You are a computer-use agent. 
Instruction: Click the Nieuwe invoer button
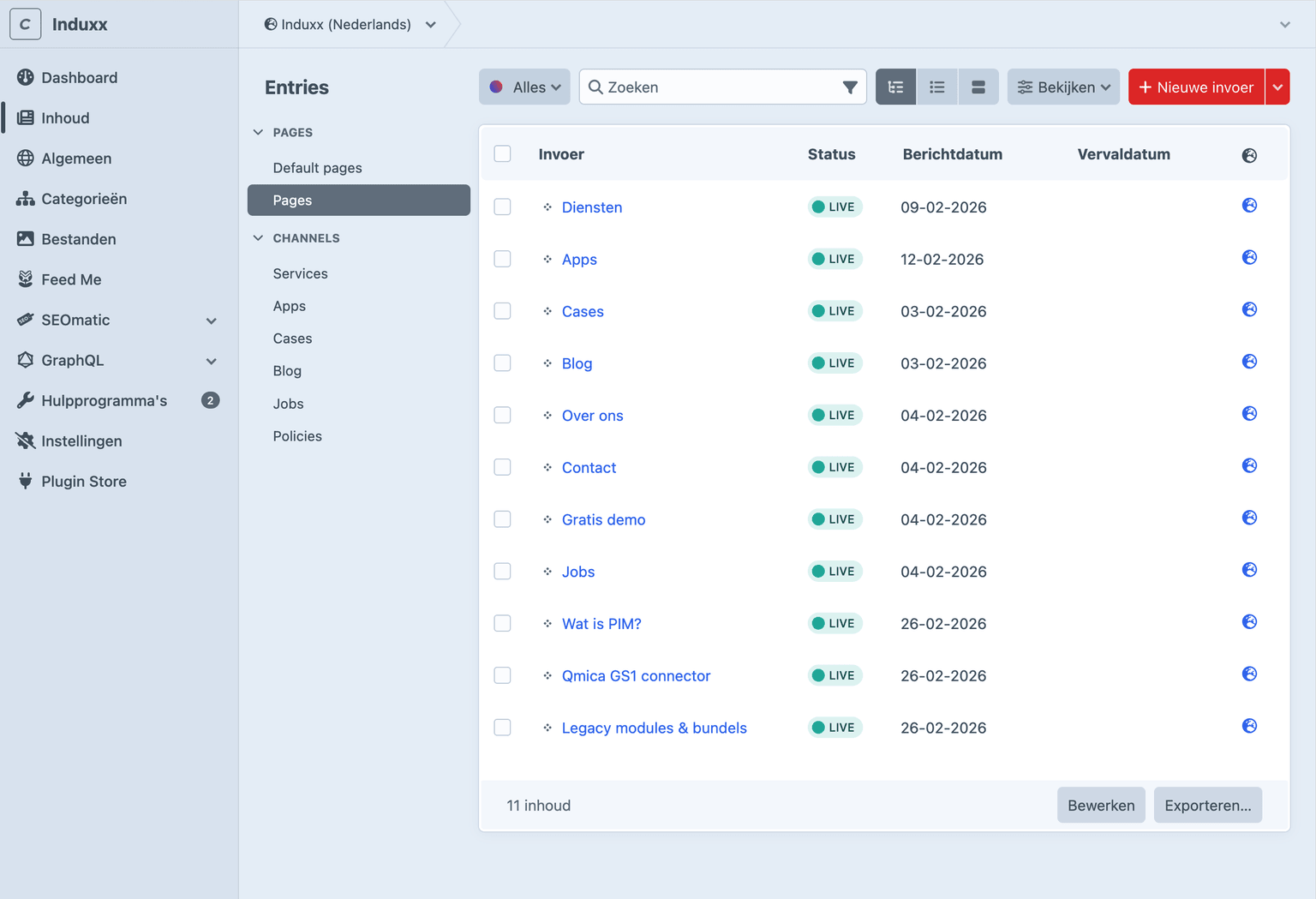tap(1196, 87)
